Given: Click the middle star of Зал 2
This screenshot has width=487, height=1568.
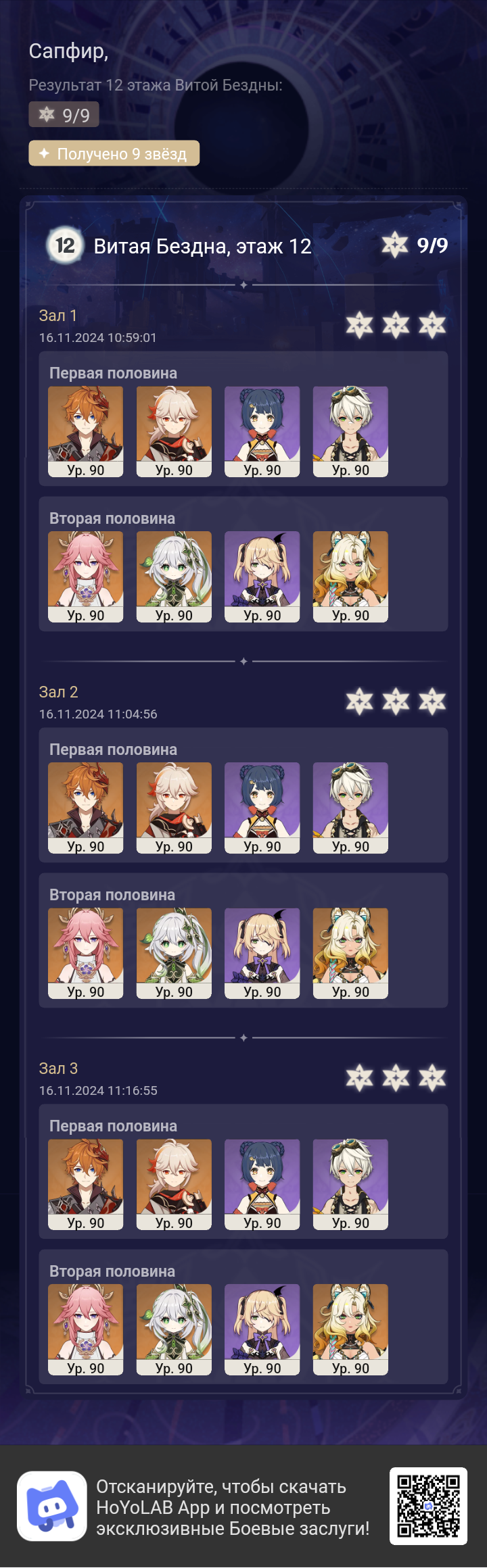Looking at the screenshot, I should [396, 702].
